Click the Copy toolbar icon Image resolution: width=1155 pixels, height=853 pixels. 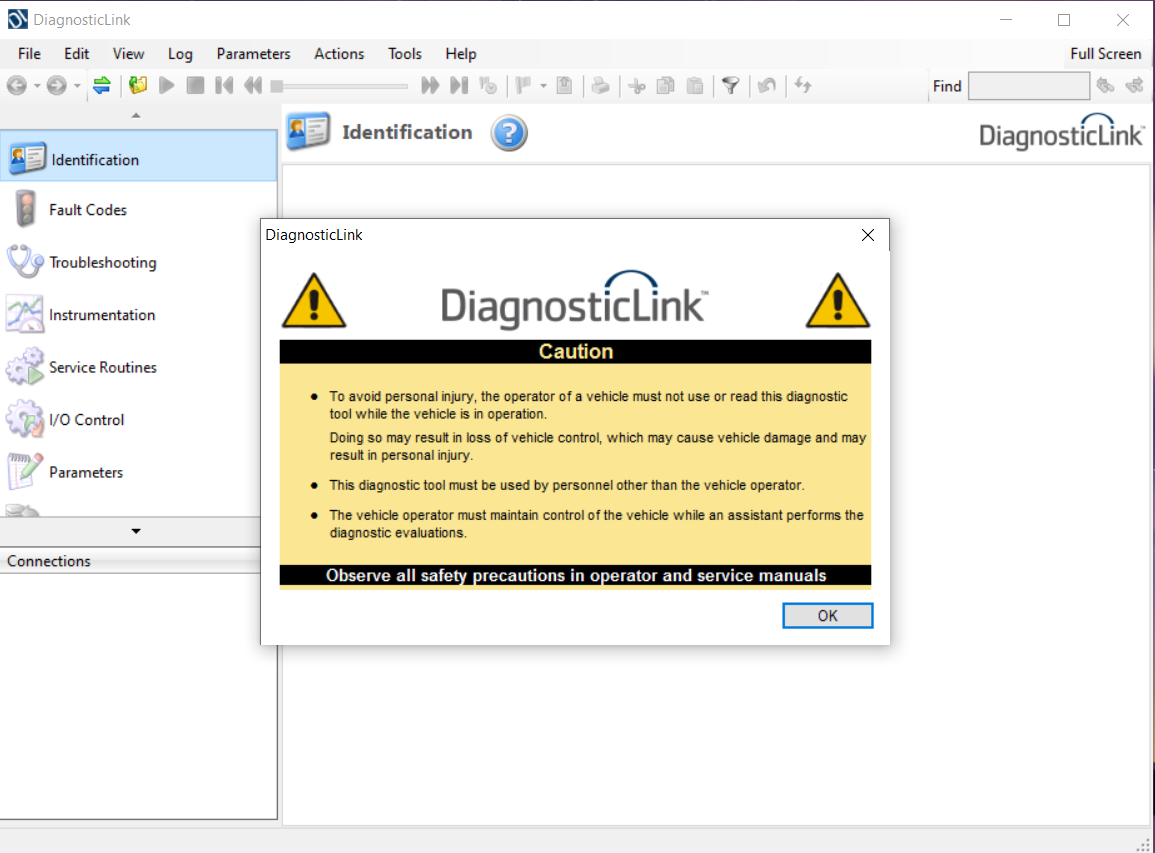(x=666, y=85)
